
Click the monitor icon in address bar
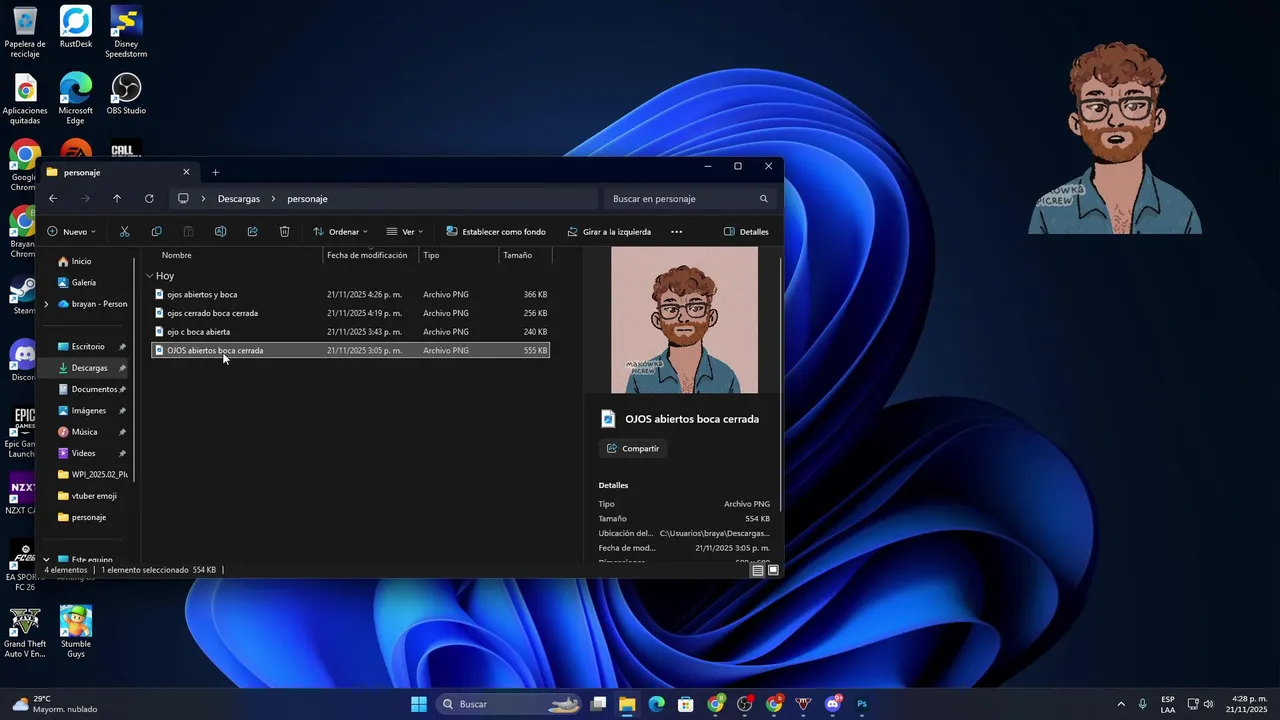pos(183,198)
